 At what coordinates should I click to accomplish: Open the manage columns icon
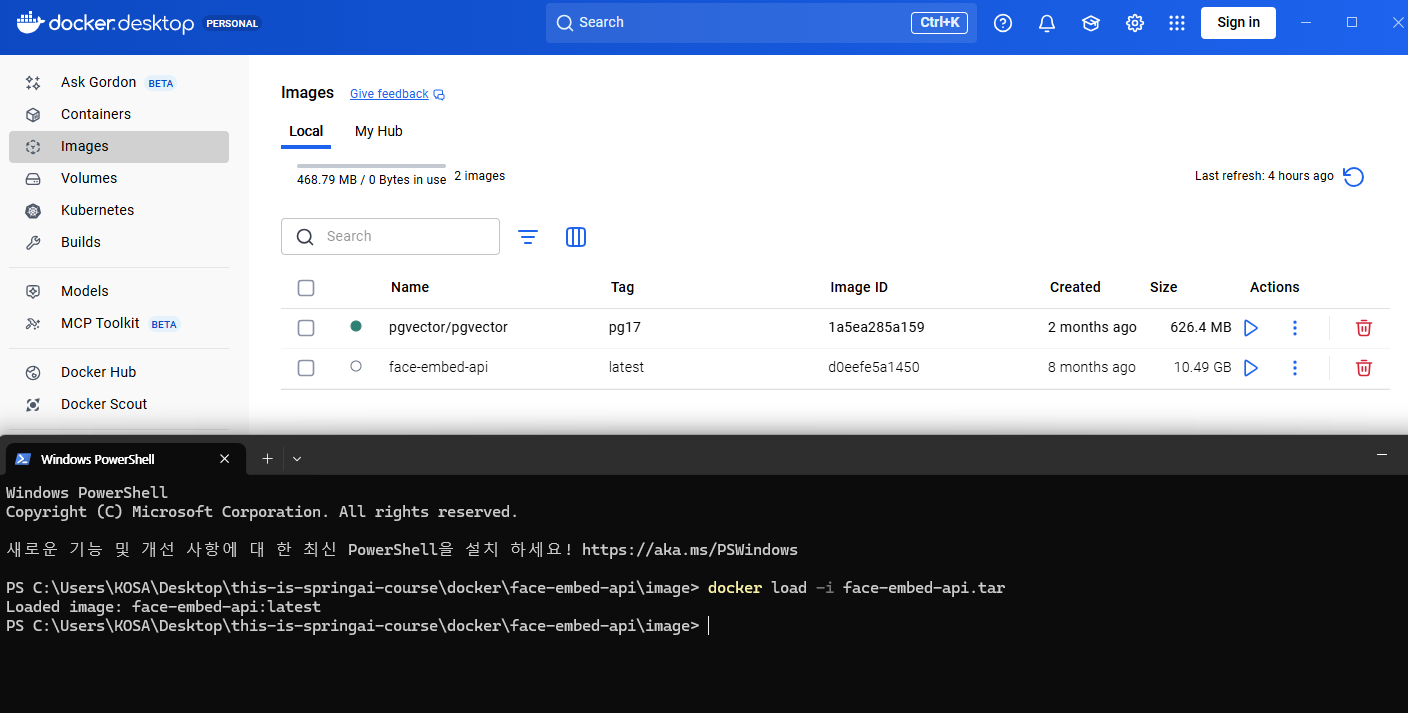tap(576, 237)
